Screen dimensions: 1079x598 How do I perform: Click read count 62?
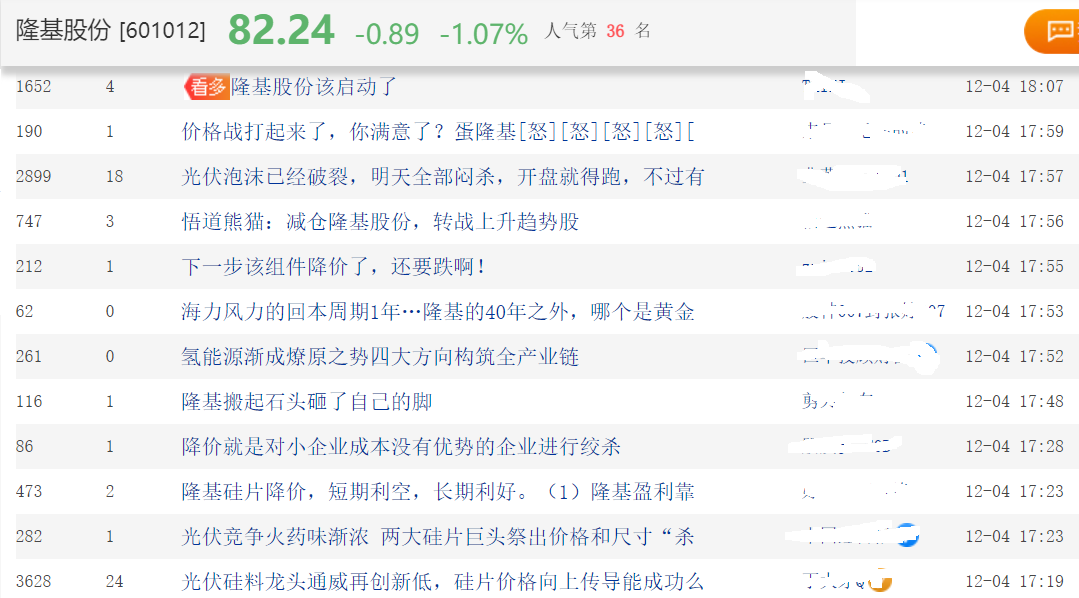click(x=25, y=312)
